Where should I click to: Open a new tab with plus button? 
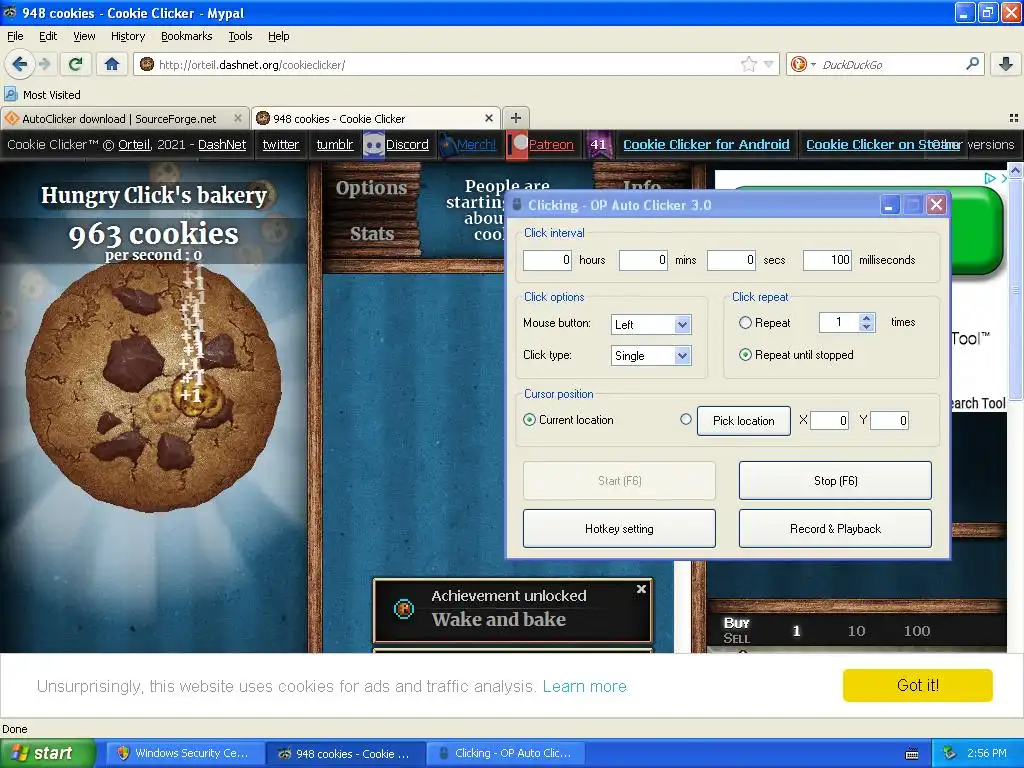516,118
